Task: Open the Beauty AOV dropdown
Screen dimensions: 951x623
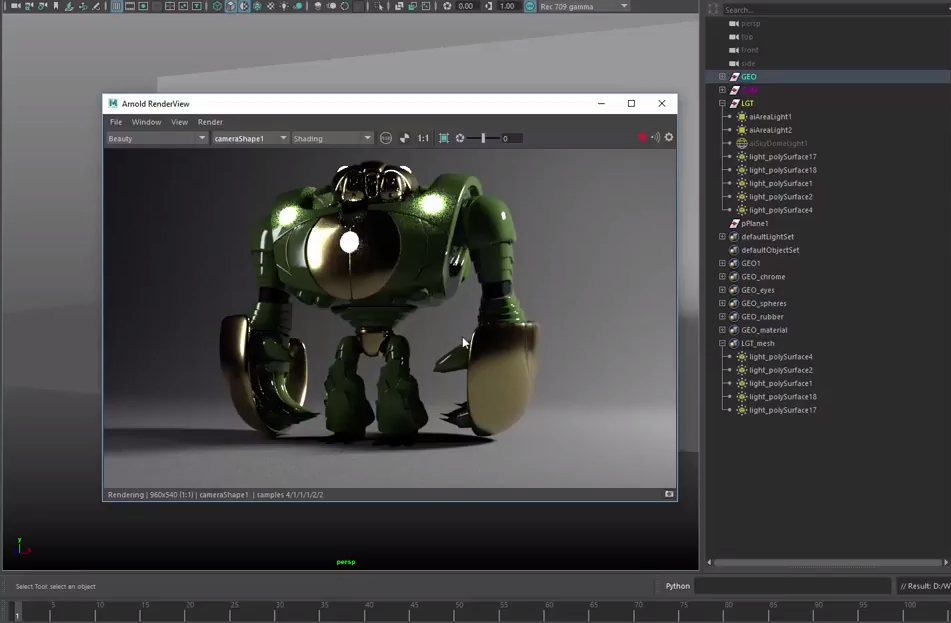Action: pos(157,138)
